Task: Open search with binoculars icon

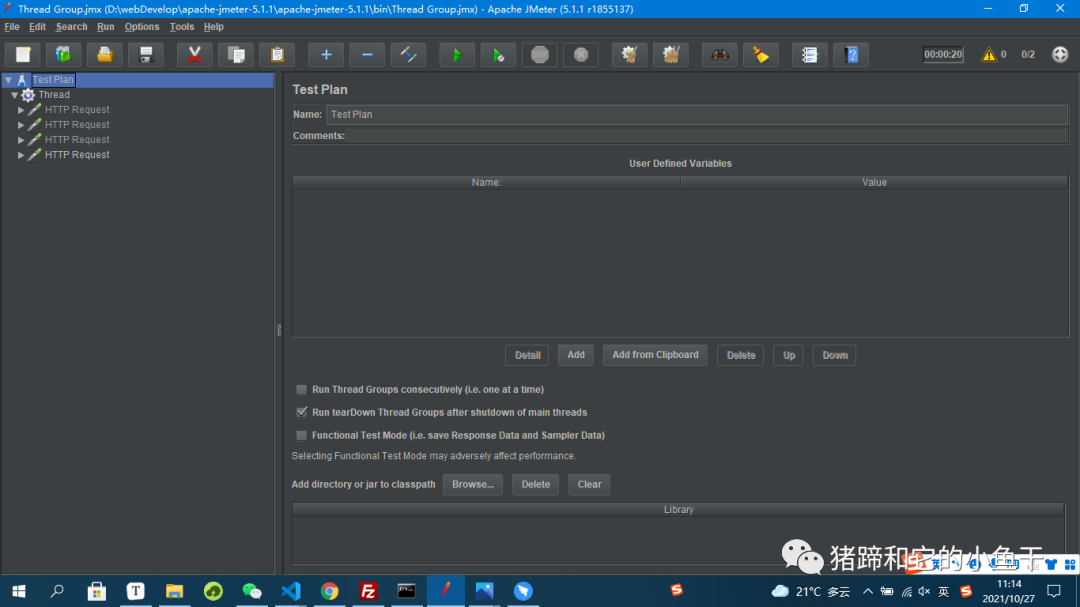Action: [x=720, y=54]
